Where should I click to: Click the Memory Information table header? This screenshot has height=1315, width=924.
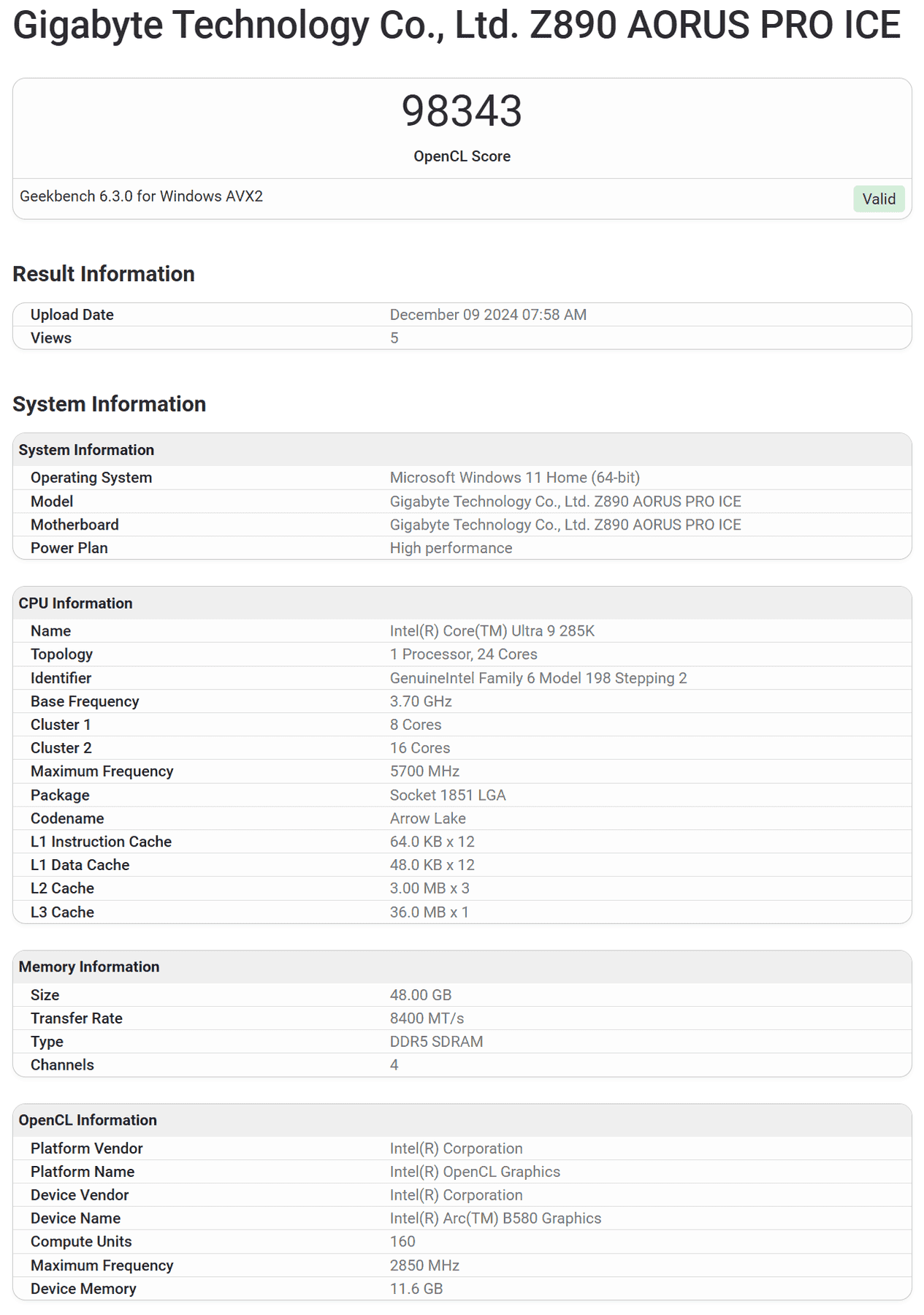tap(88, 967)
